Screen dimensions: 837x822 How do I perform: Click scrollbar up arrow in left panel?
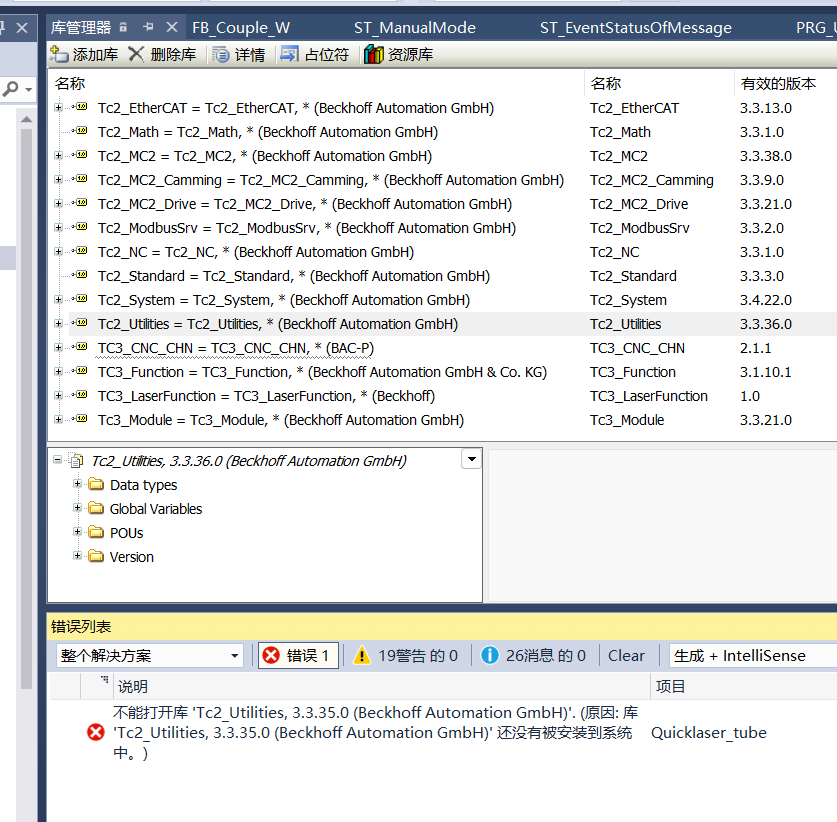26,120
